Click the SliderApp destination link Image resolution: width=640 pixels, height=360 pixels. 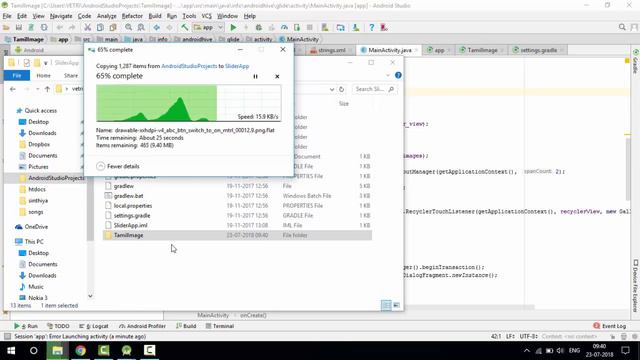[237, 66]
